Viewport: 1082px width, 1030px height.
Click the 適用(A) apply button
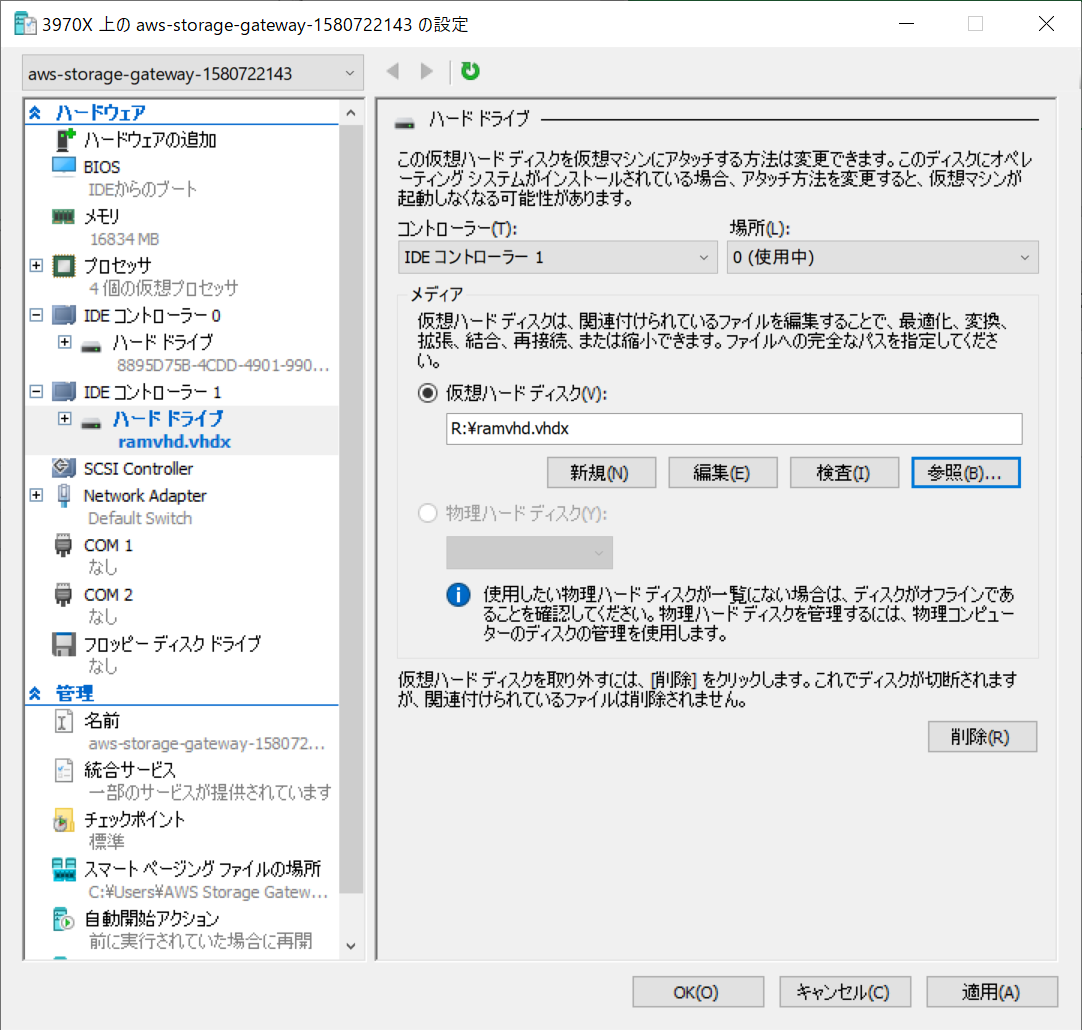click(x=992, y=992)
